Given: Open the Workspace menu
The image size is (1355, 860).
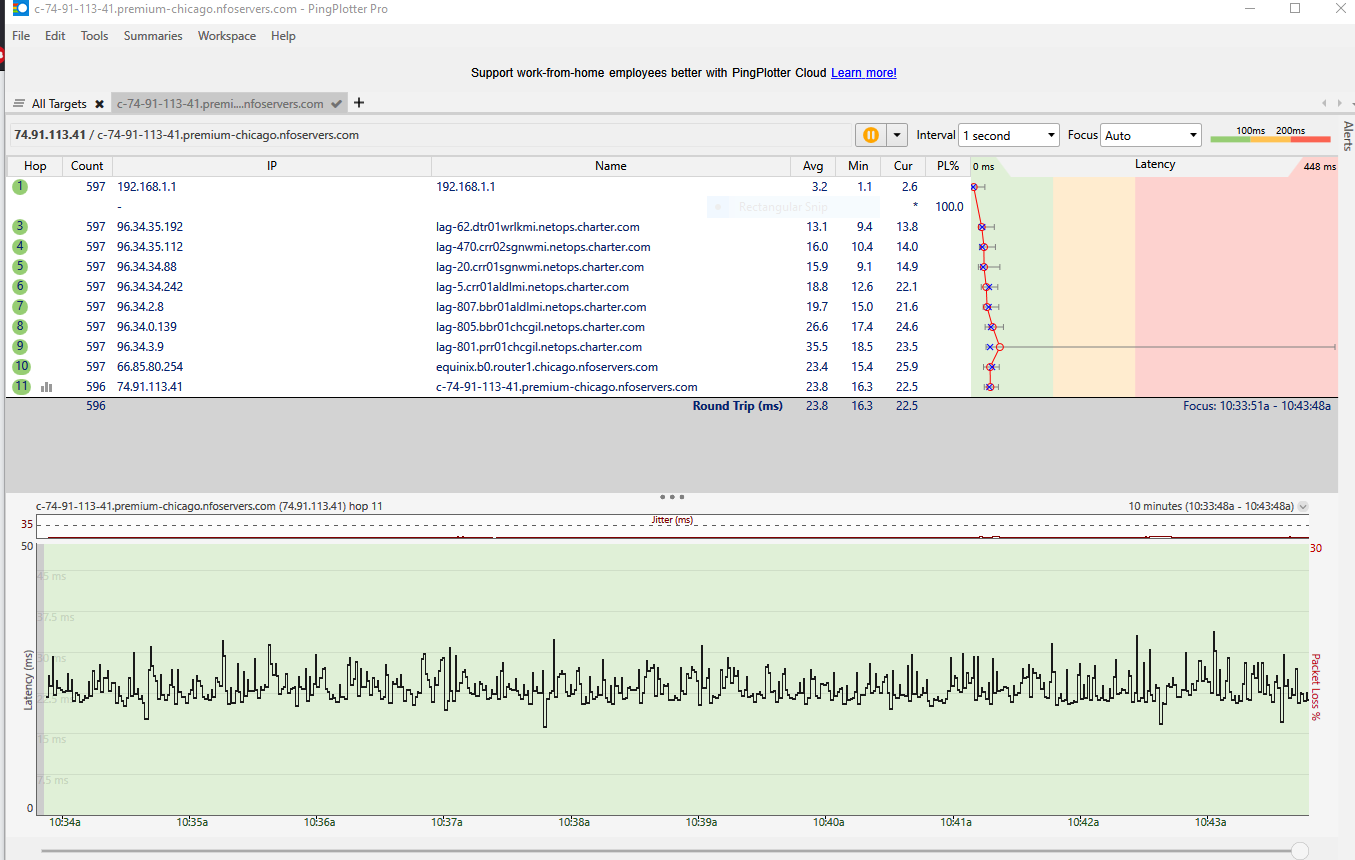Looking at the screenshot, I should pos(227,36).
